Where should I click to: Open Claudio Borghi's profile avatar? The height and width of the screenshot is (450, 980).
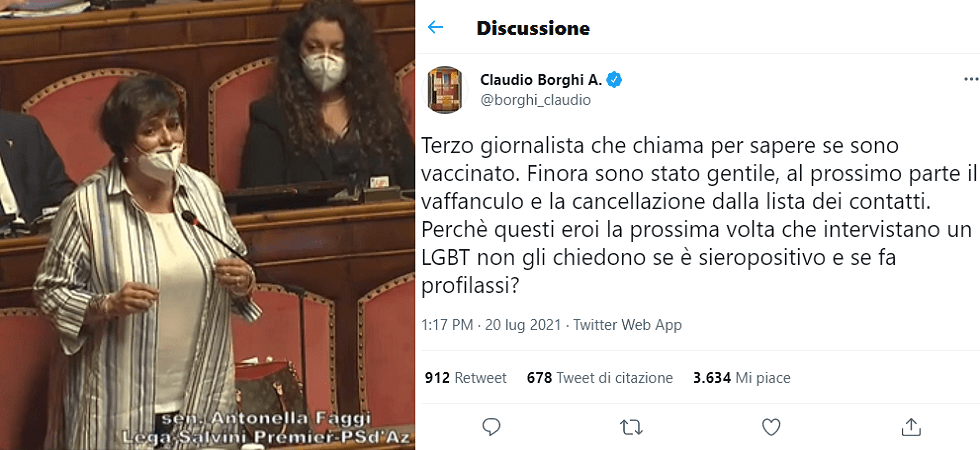444,89
